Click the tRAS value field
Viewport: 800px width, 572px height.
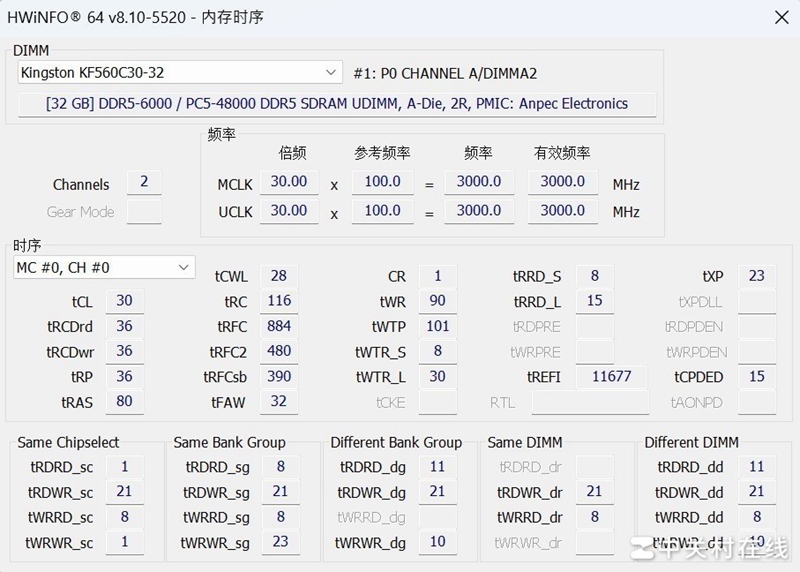124,402
